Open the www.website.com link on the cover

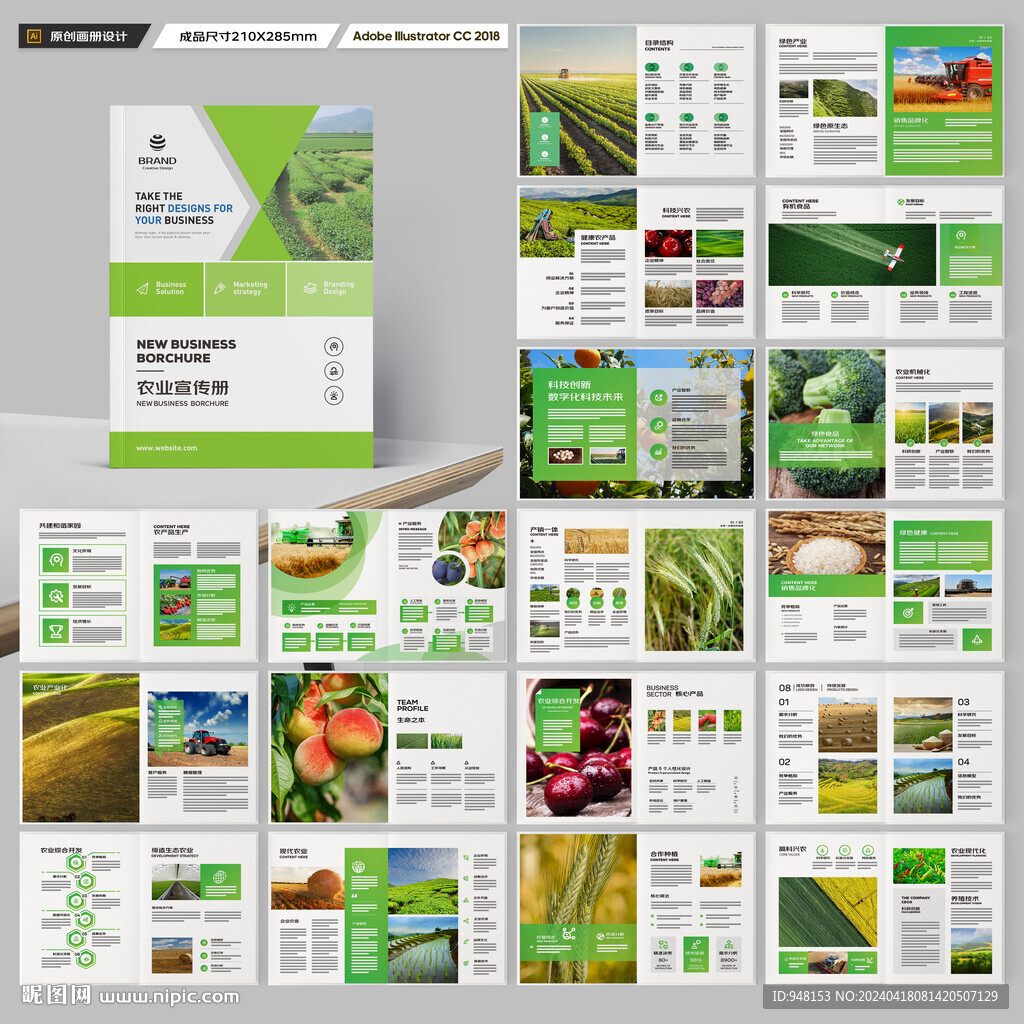click(x=167, y=448)
